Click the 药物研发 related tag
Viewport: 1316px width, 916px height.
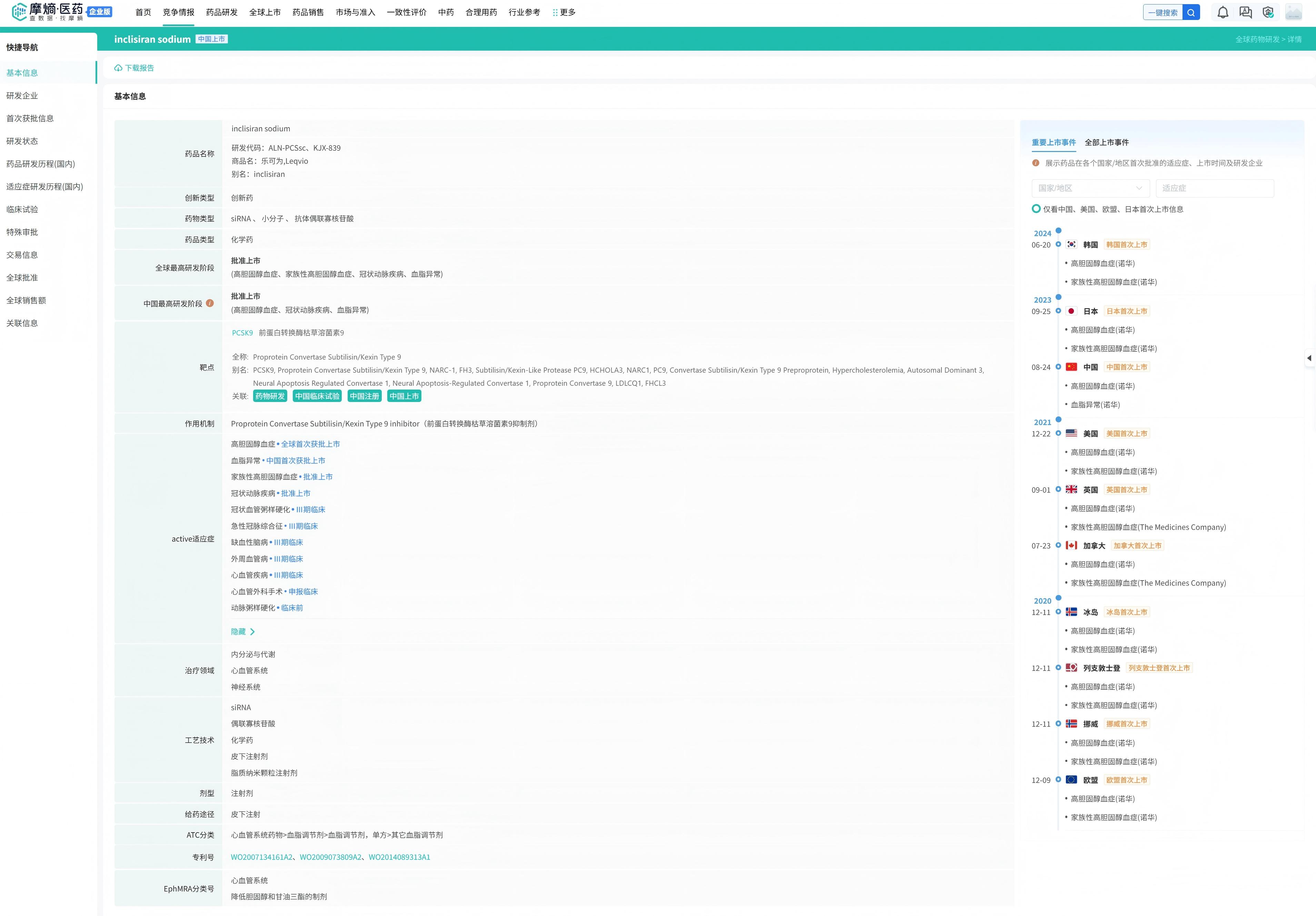pyautogui.click(x=270, y=396)
